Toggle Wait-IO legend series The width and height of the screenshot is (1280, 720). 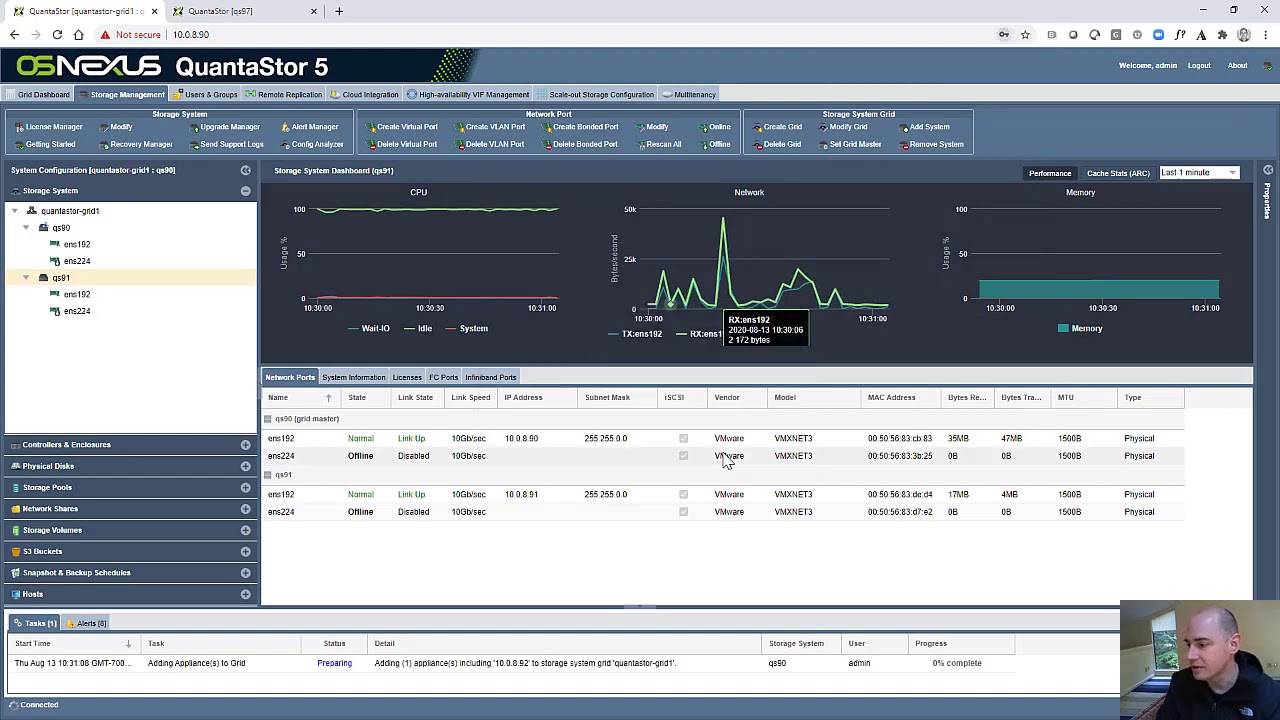(369, 328)
